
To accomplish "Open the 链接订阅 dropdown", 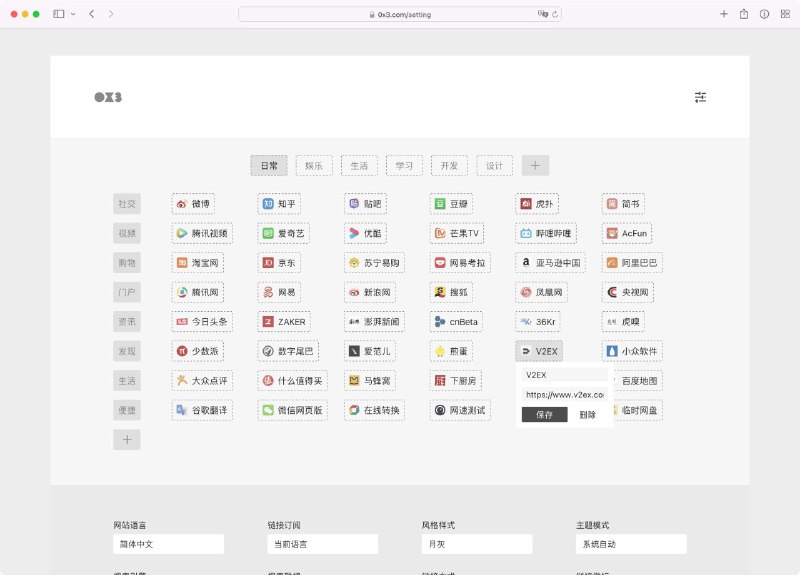I will pos(322,544).
